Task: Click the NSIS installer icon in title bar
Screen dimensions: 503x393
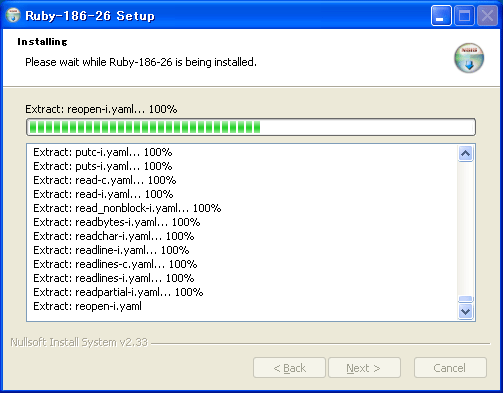Action: (13, 15)
